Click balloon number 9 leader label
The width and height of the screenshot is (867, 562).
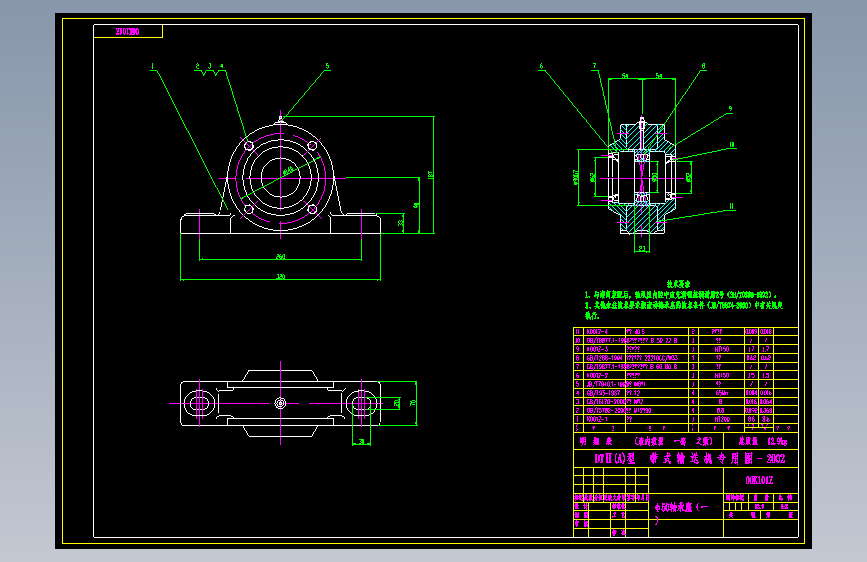[x=730, y=109]
